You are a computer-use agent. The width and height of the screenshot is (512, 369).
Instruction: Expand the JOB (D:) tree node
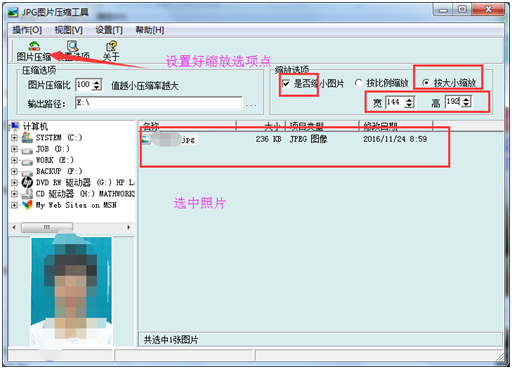coord(14,149)
